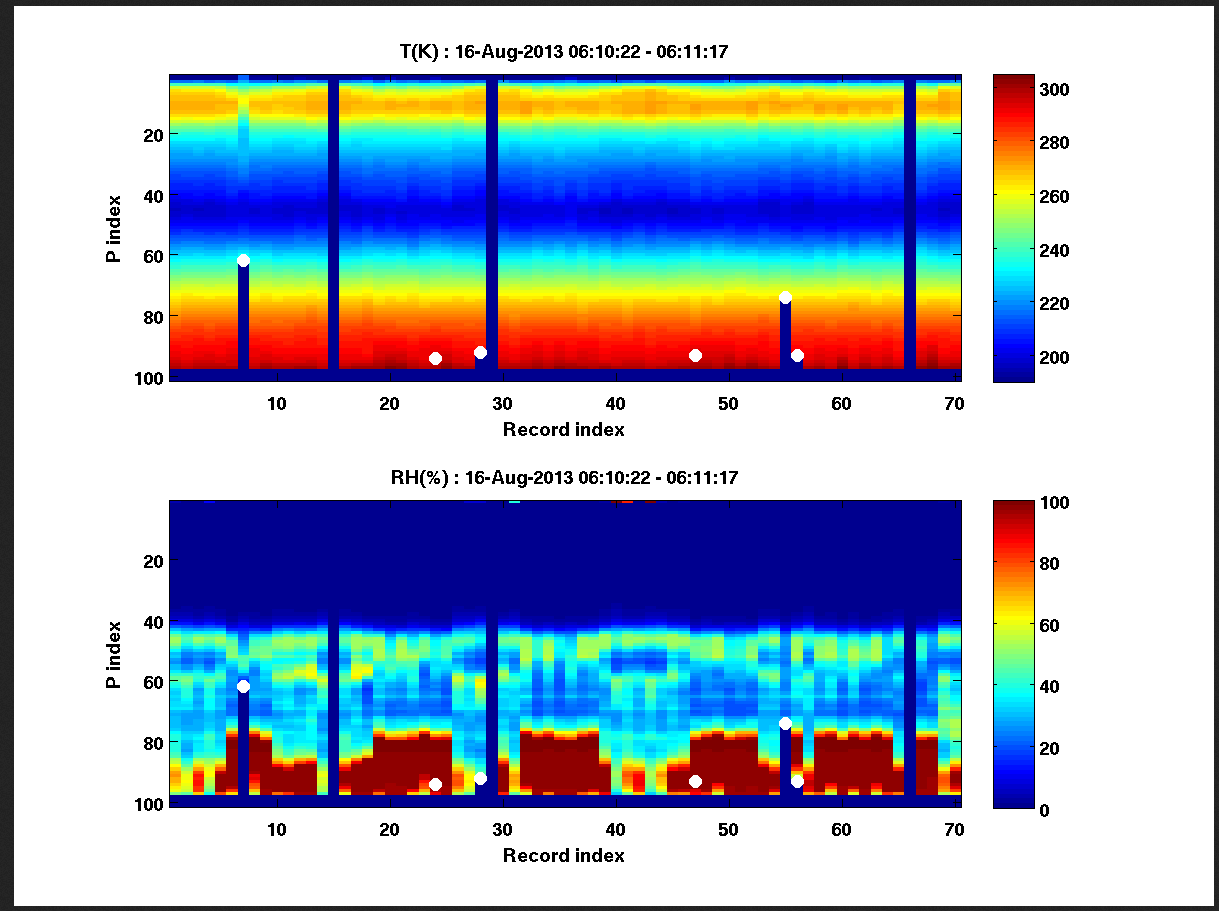
Task: Select white marker near record 28 in RH plot
Action: tap(480, 778)
